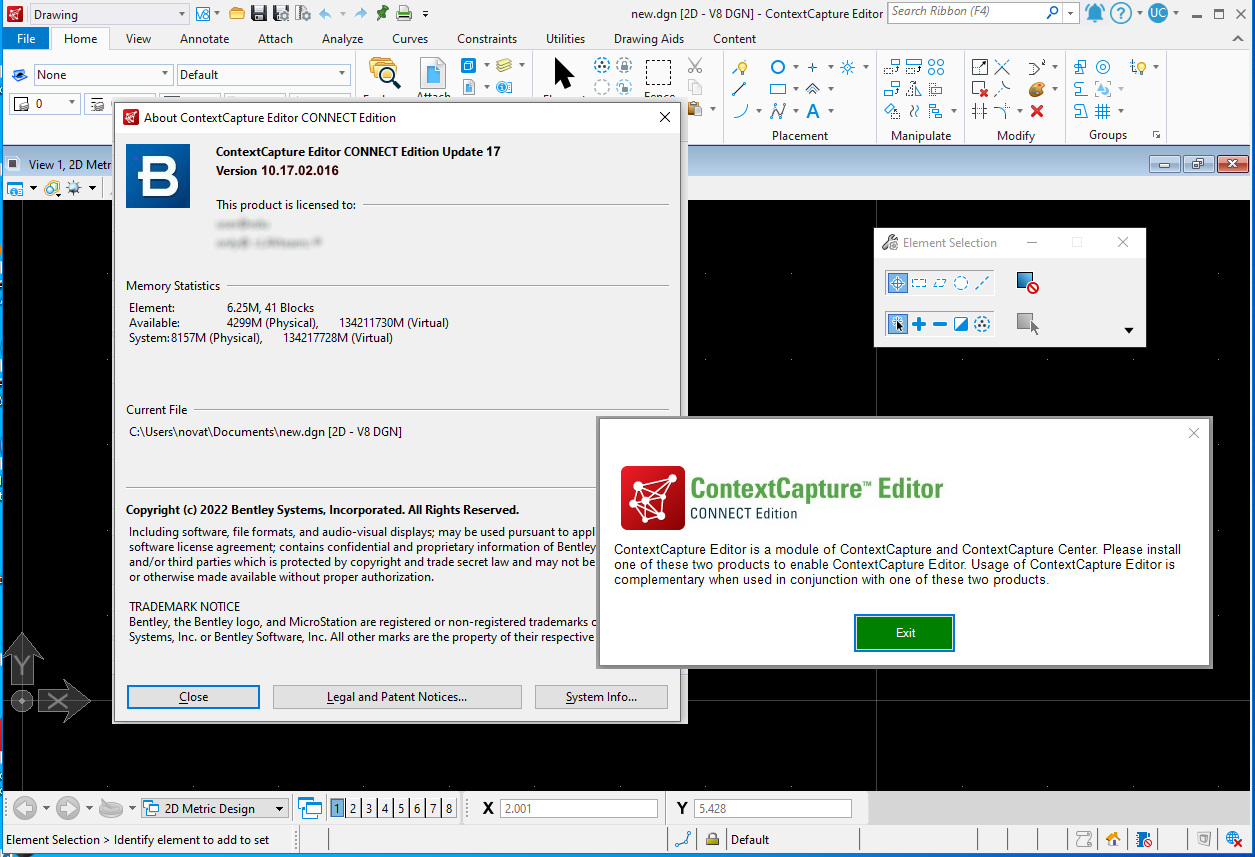
Task: Click the Y coordinate input field
Action: point(773,808)
